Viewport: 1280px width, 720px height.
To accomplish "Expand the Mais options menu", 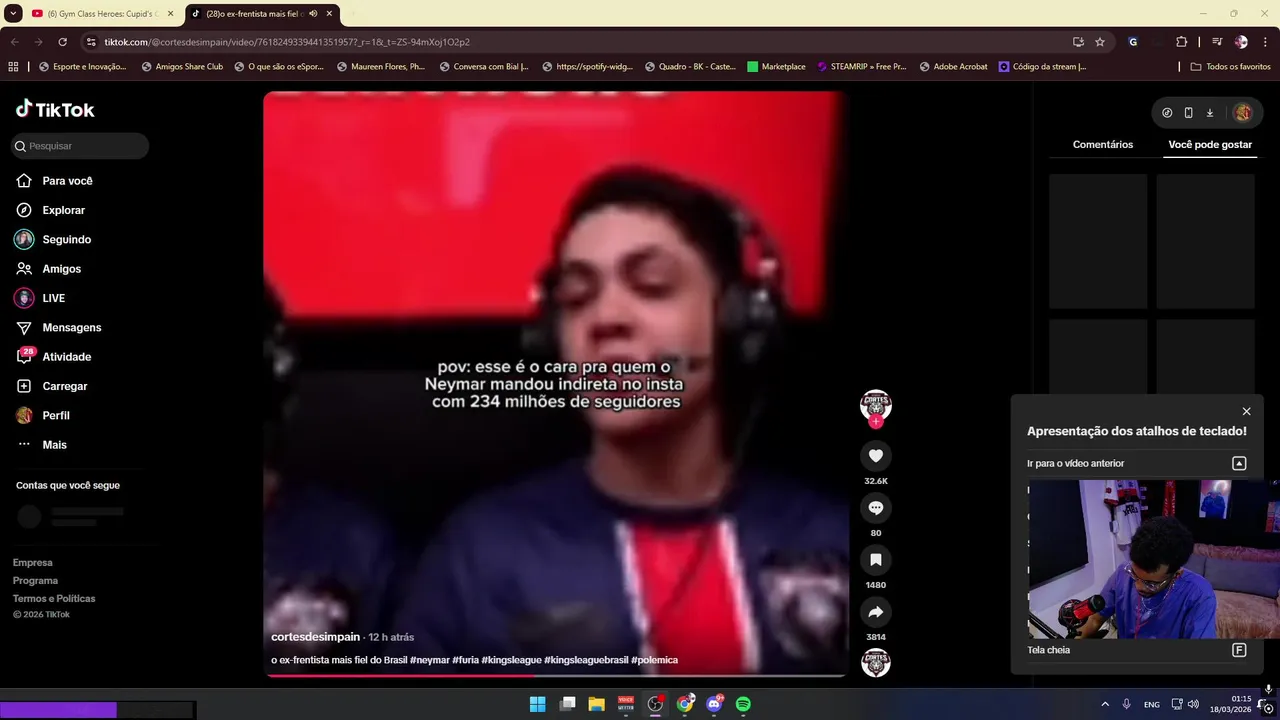I will click(x=41, y=445).
